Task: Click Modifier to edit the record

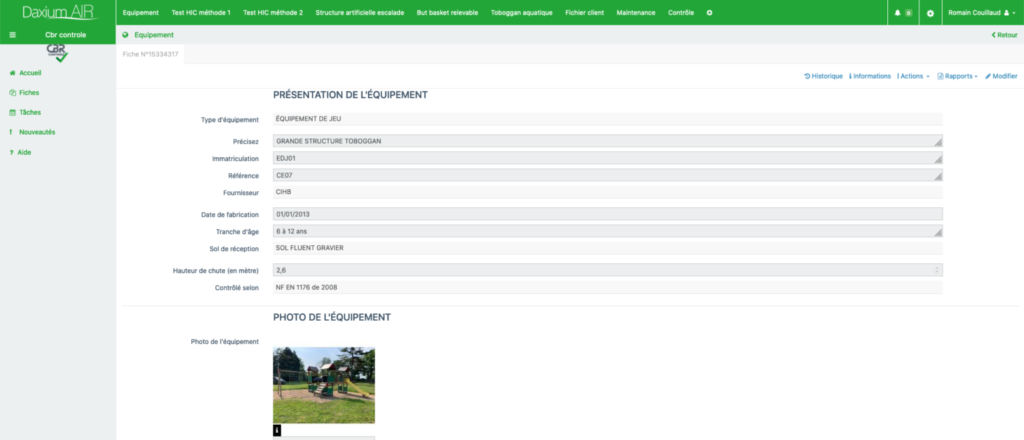Action: [1001, 76]
